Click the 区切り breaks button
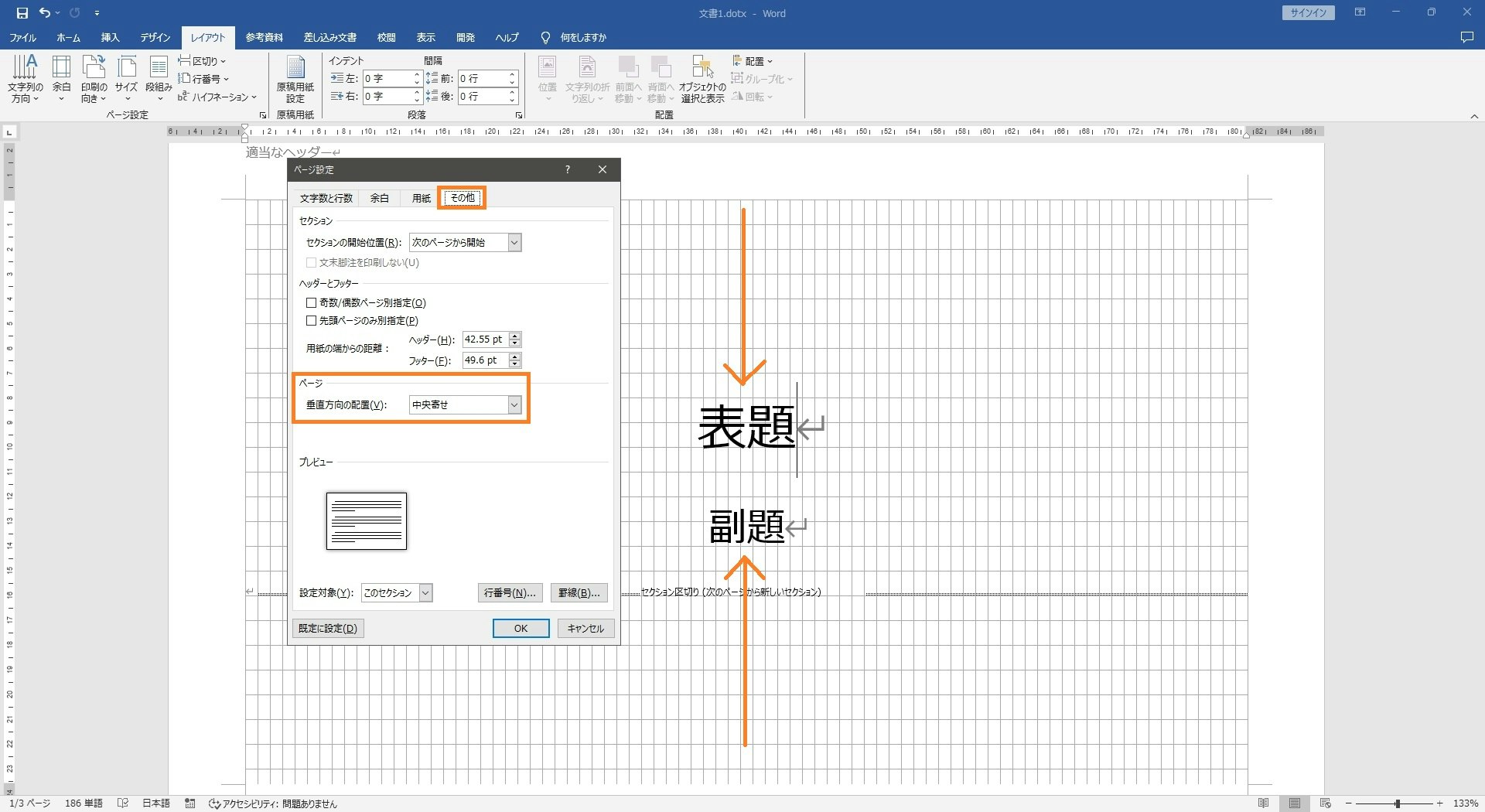The width and height of the screenshot is (1485, 812). pos(202,61)
